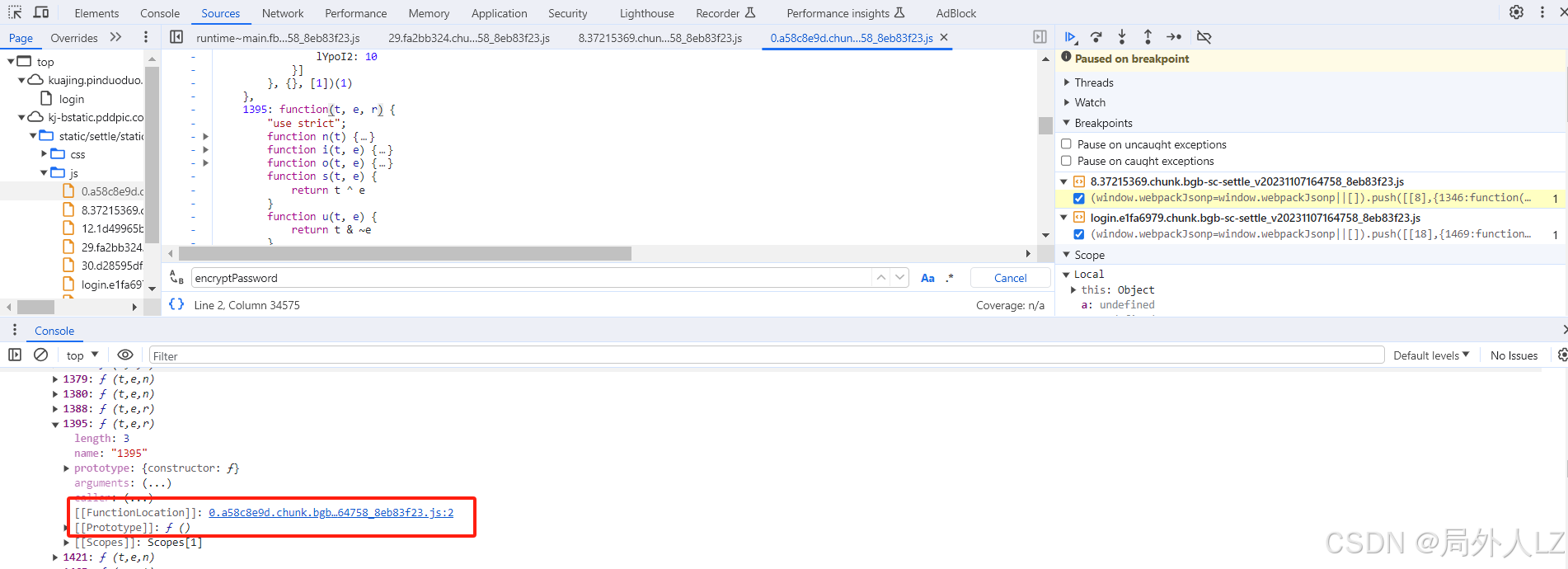Open DevTools settings gear

coord(1516,12)
